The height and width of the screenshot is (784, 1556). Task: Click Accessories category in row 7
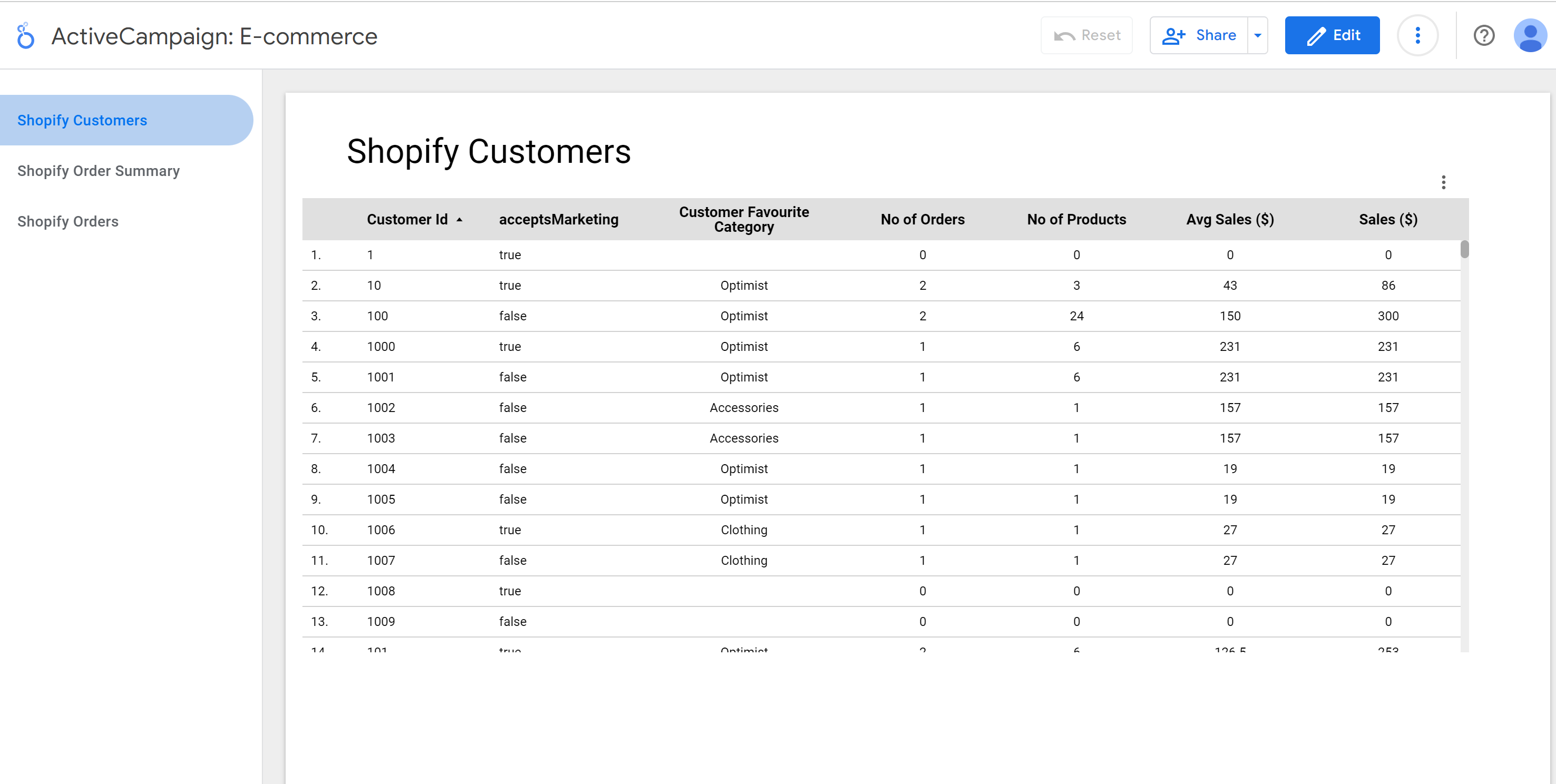click(x=743, y=438)
